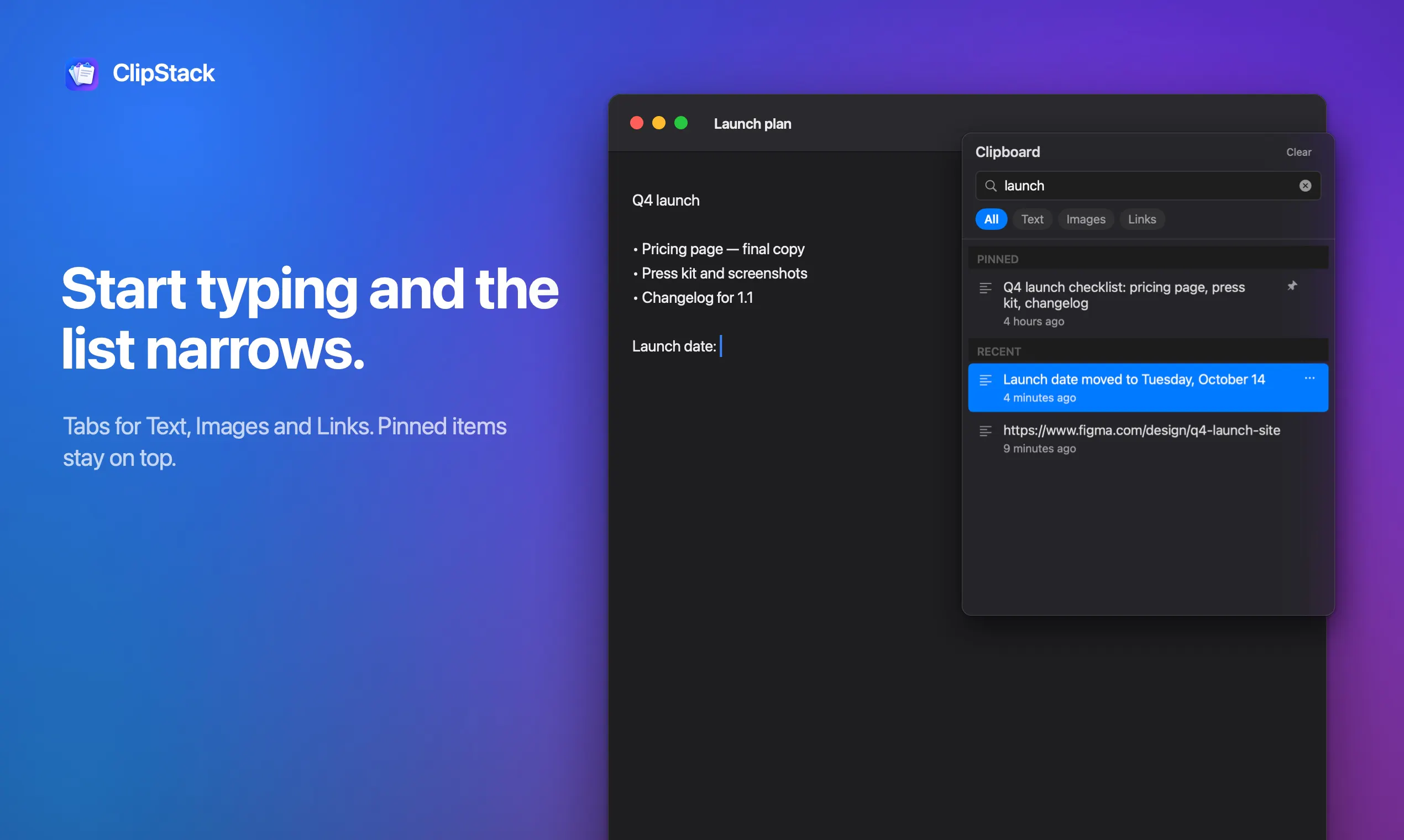Minimize the Launch plan window with yellow button
Image resolution: width=1404 pixels, height=840 pixels.
point(659,123)
